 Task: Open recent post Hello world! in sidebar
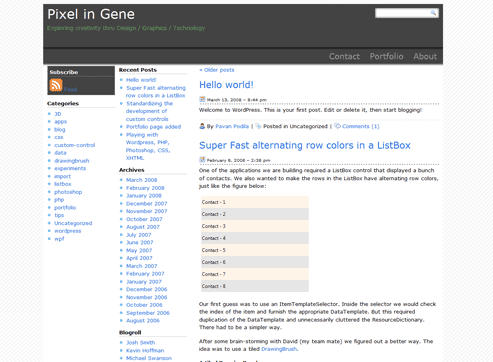141,80
